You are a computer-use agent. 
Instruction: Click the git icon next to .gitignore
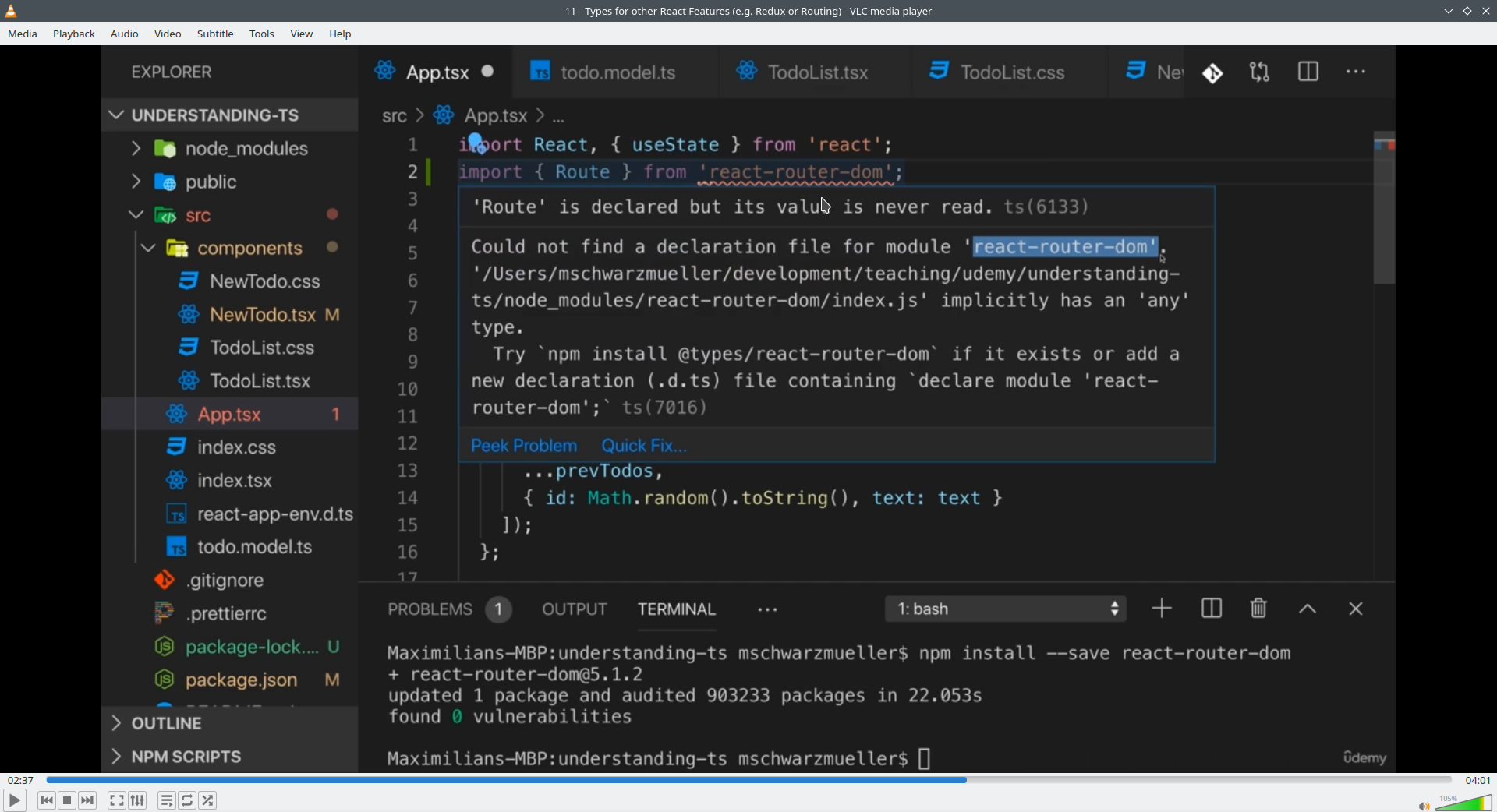(165, 581)
